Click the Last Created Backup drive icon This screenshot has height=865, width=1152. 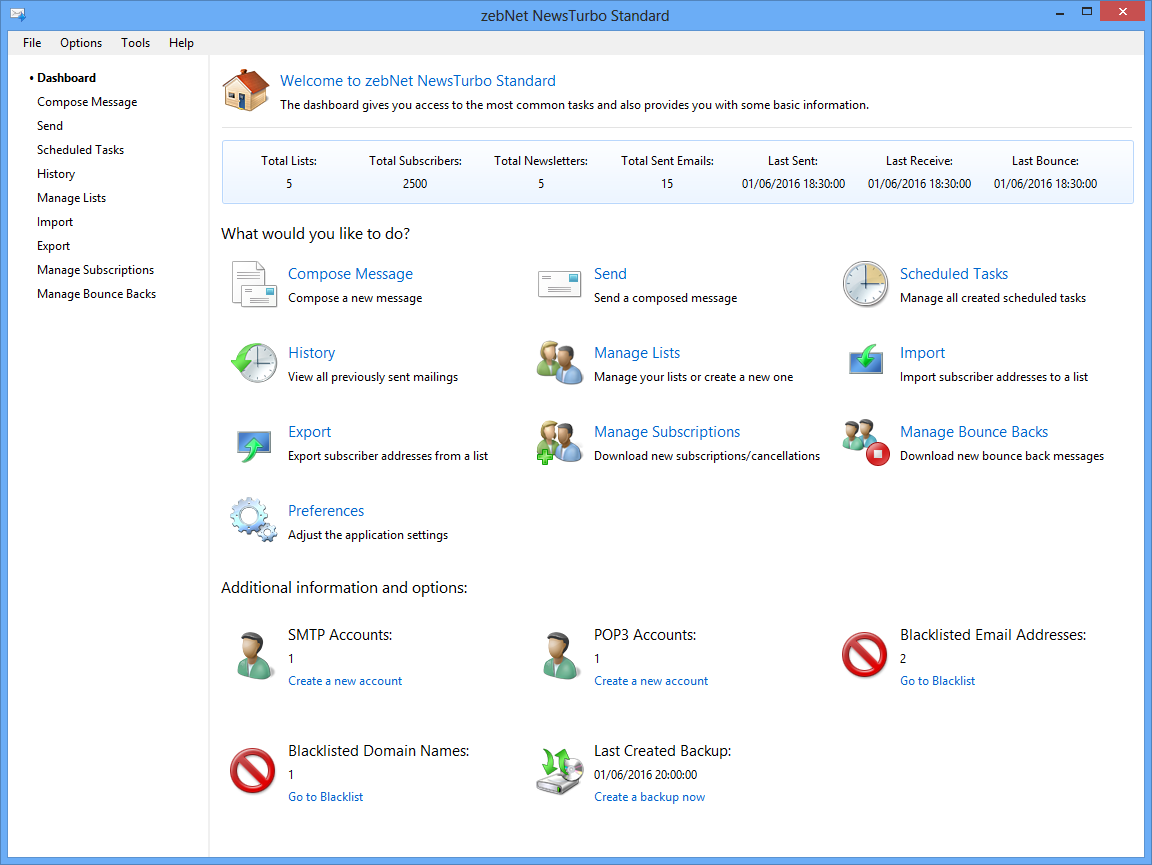[559, 773]
